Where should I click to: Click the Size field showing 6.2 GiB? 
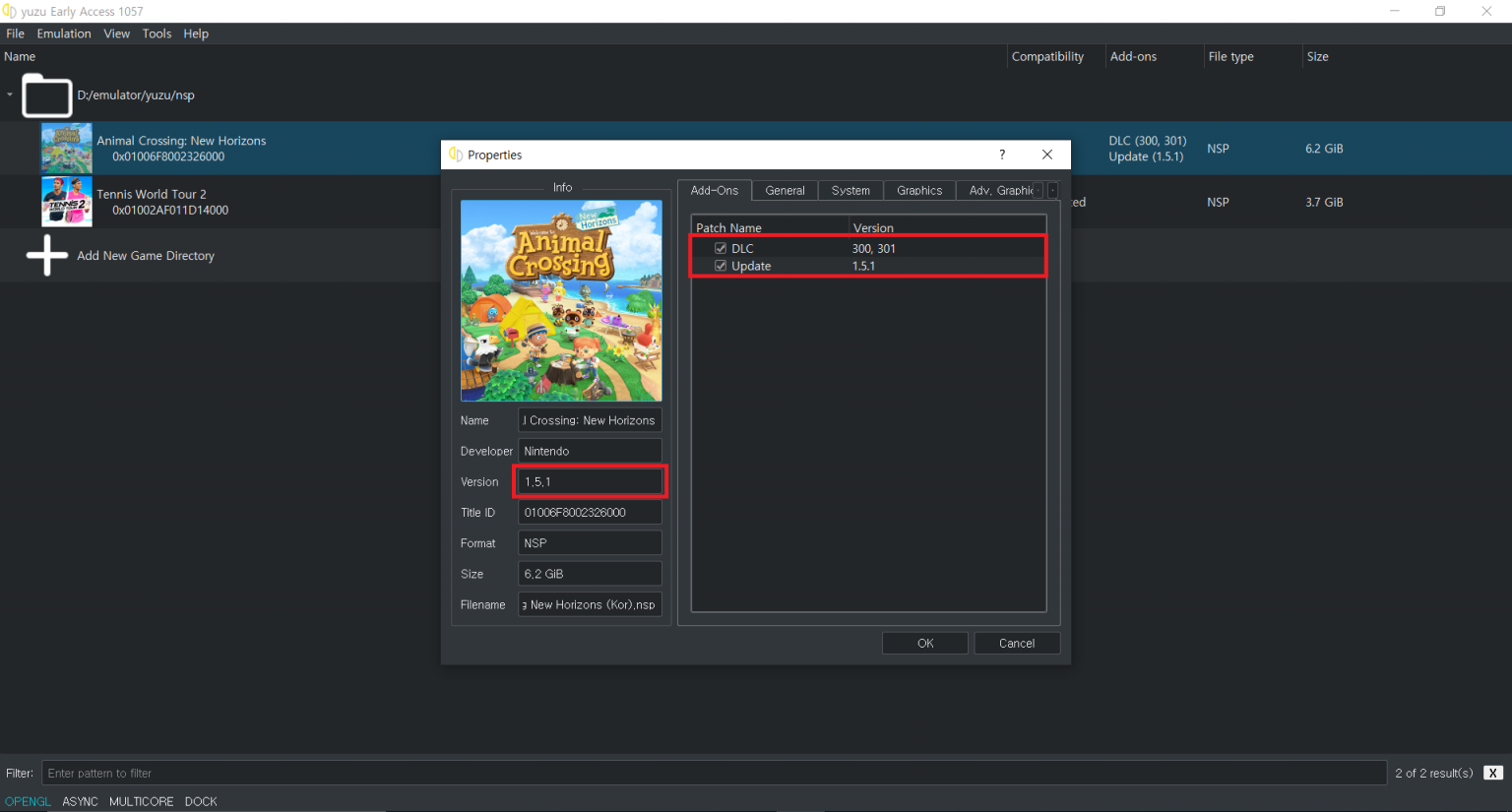(x=590, y=574)
